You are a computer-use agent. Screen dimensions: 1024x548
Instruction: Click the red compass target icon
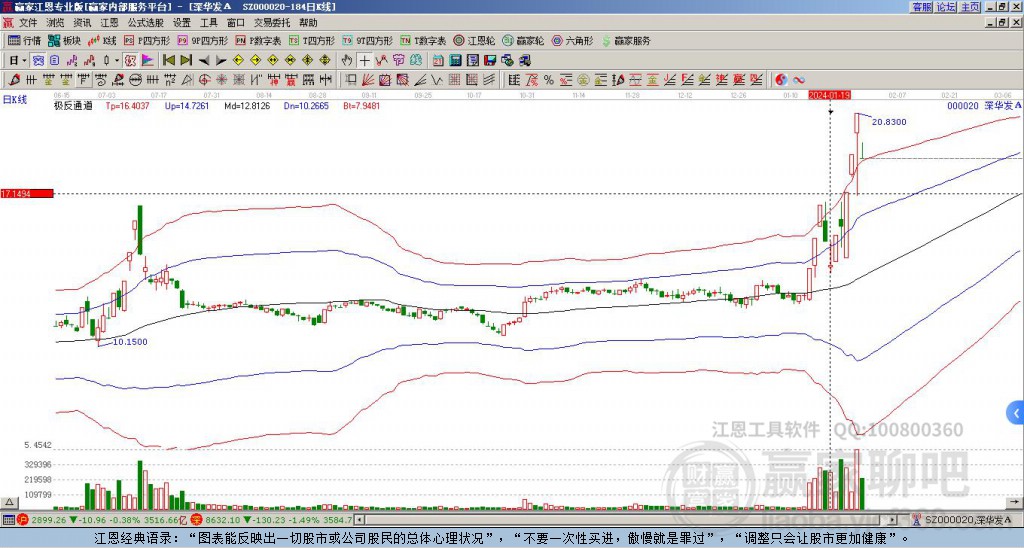[x=204, y=80]
